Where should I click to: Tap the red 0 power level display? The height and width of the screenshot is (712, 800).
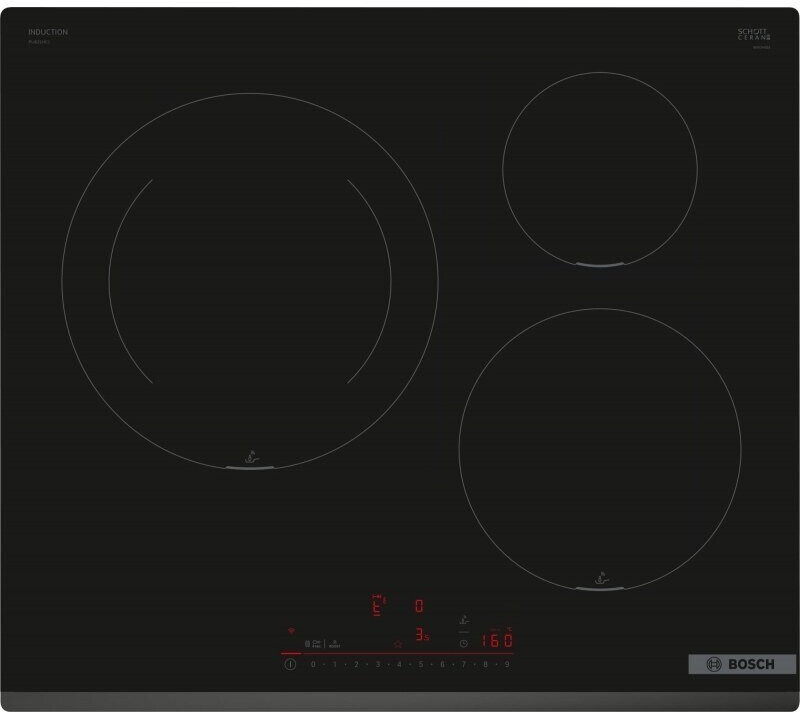click(x=420, y=606)
